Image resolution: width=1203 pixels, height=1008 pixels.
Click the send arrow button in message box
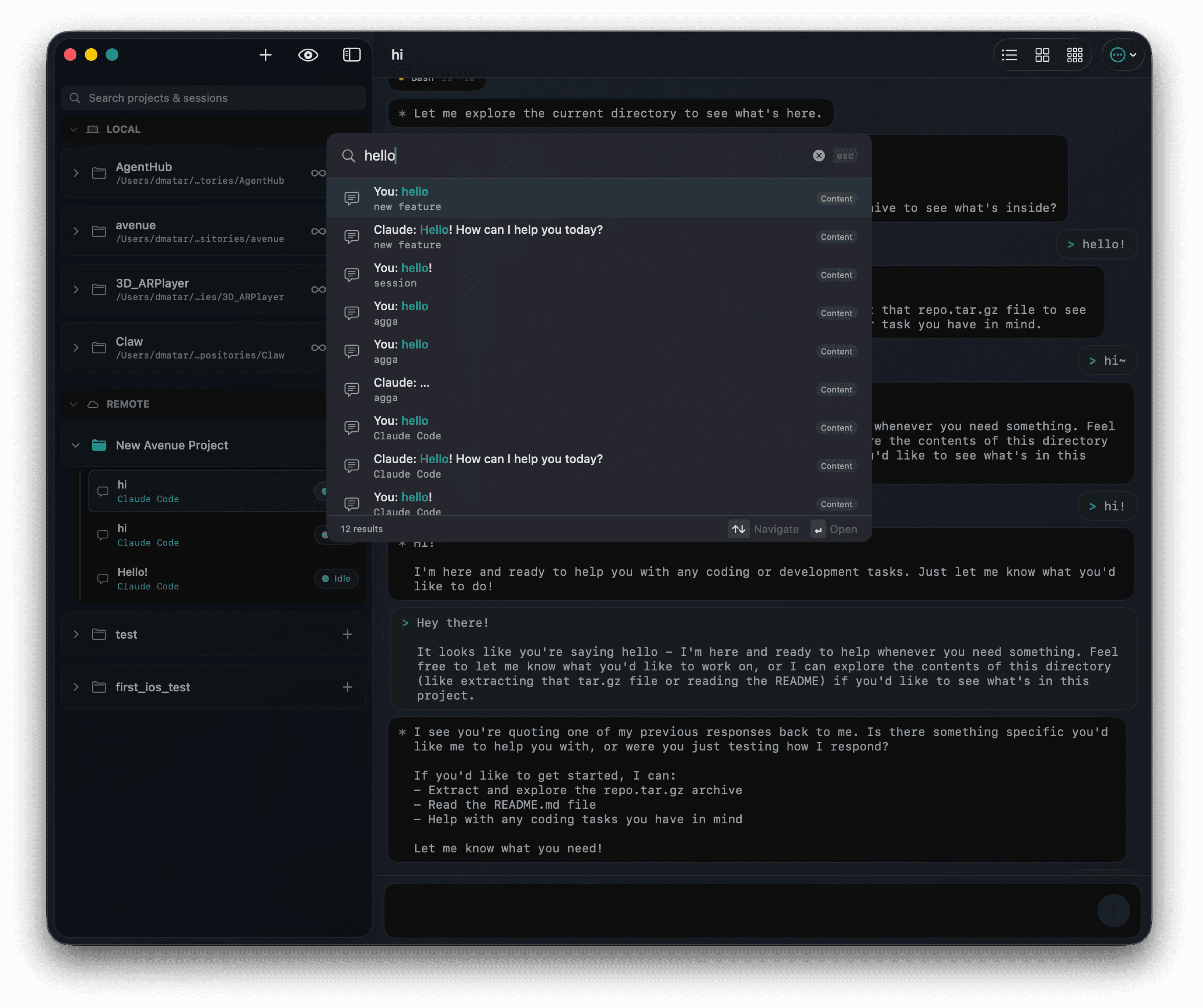tap(1113, 910)
